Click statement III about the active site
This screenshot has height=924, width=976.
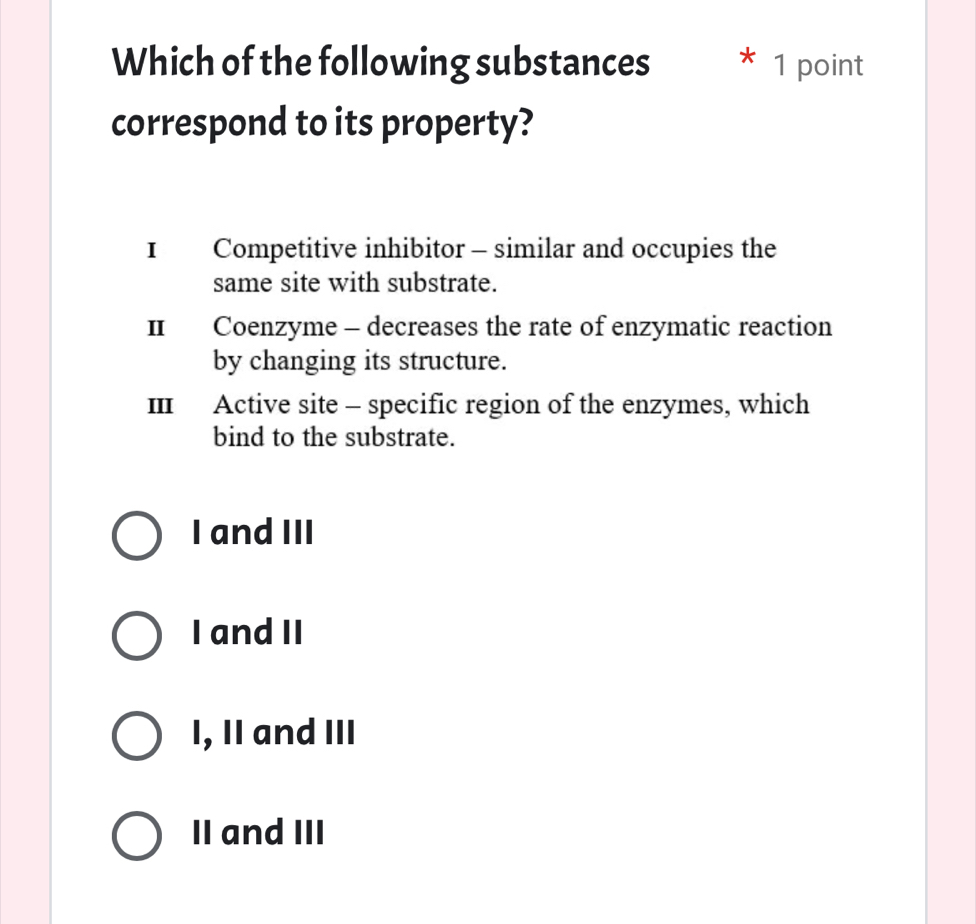[x=510, y=420]
